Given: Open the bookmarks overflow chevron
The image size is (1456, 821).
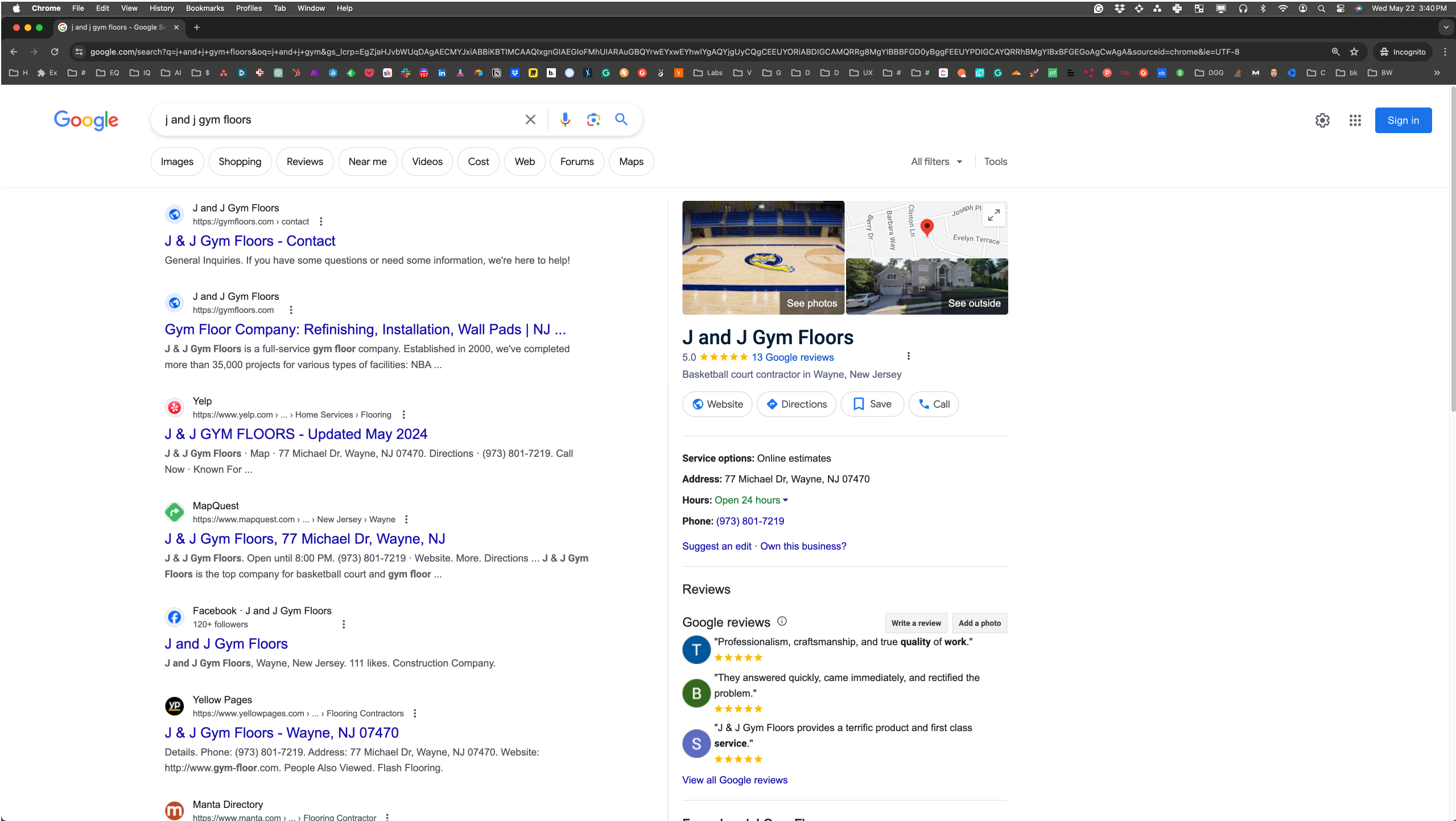Looking at the screenshot, I should click(1436, 73).
